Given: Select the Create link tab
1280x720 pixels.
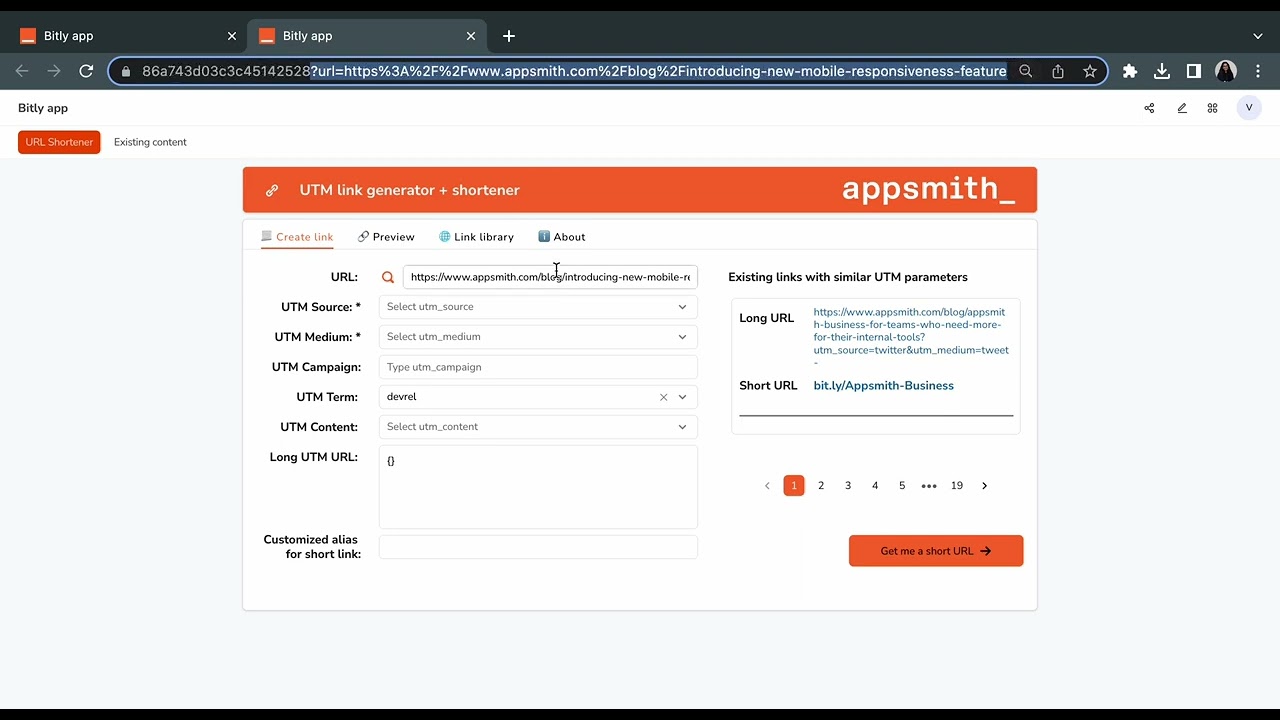Looking at the screenshot, I should pos(297,237).
